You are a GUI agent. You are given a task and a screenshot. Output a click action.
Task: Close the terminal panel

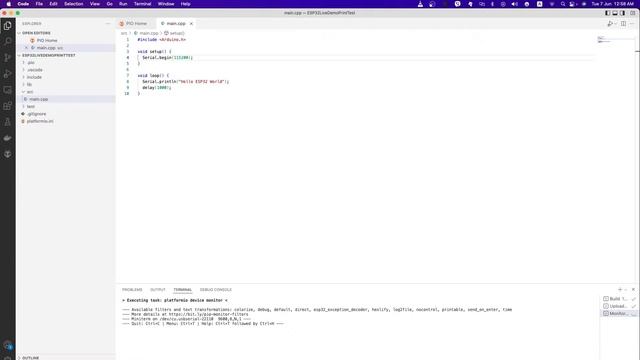[x=633, y=289]
